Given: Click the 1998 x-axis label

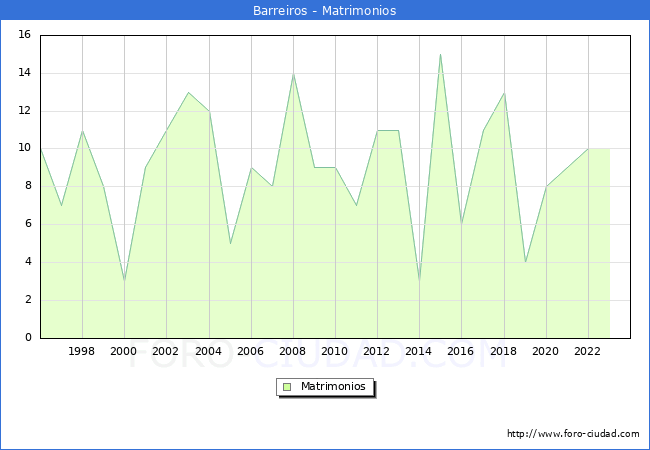Looking at the screenshot, I should (82, 351).
